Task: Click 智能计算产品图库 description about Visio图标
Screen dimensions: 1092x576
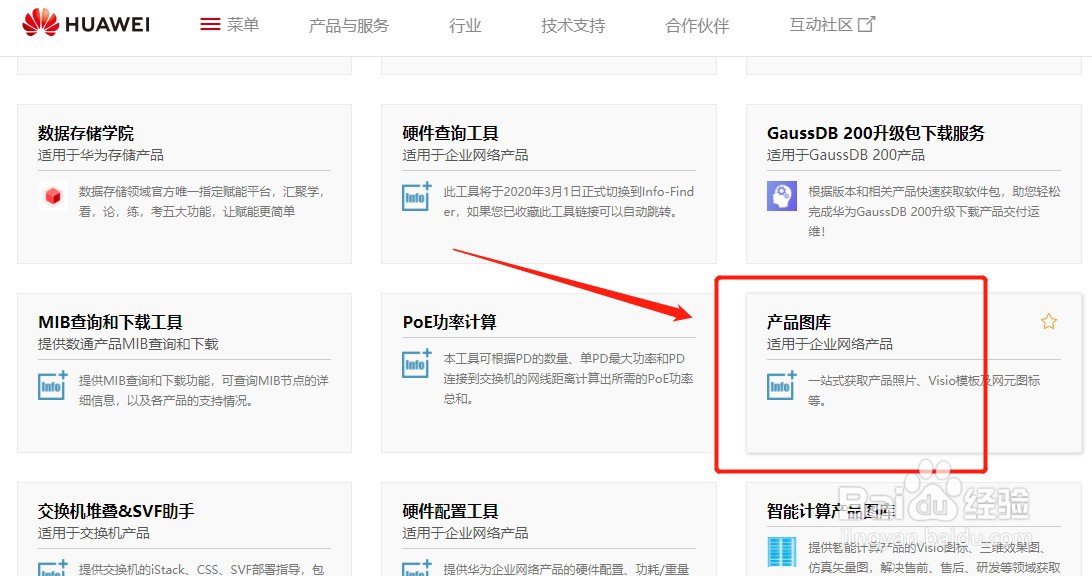Action: [x=934, y=558]
